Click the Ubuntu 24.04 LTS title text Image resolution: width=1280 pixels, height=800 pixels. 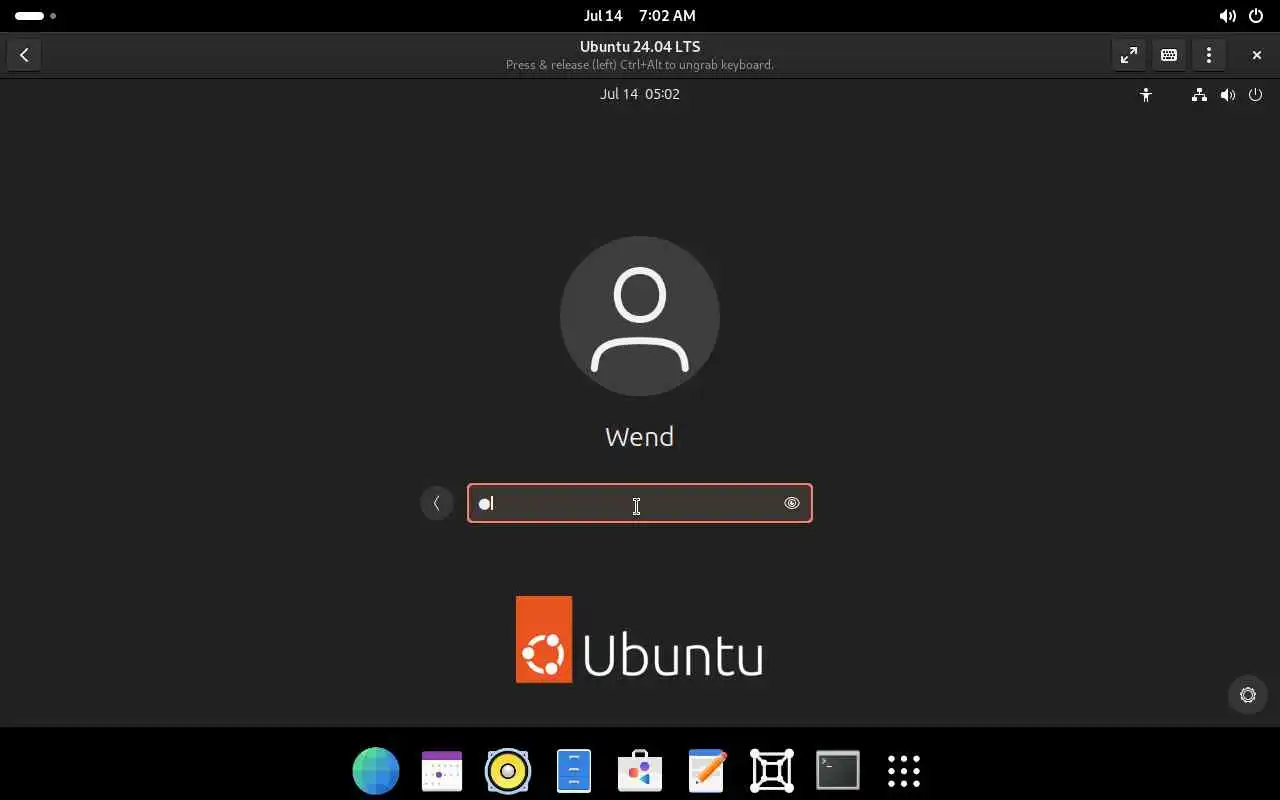(x=640, y=47)
